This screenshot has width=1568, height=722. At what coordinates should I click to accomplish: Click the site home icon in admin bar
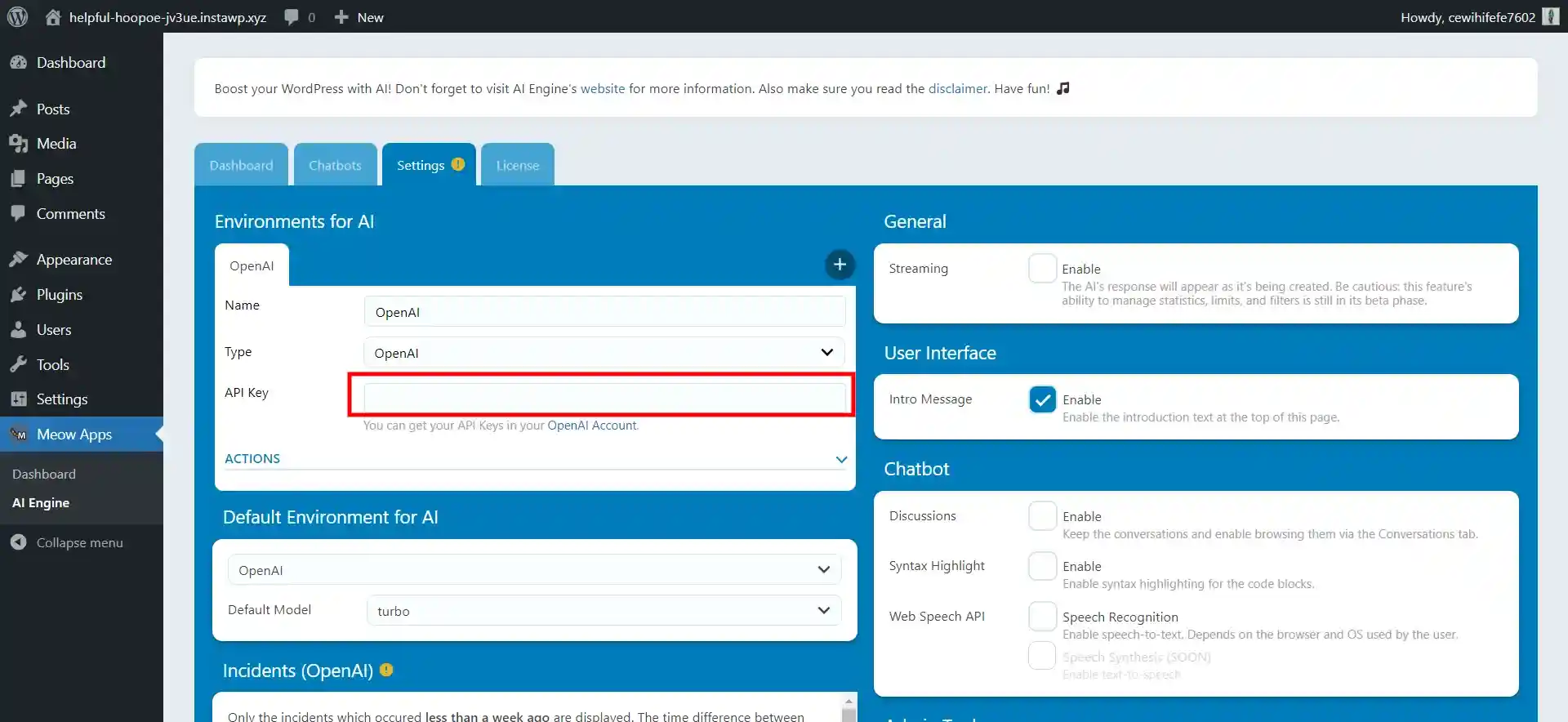(x=53, y=17)
